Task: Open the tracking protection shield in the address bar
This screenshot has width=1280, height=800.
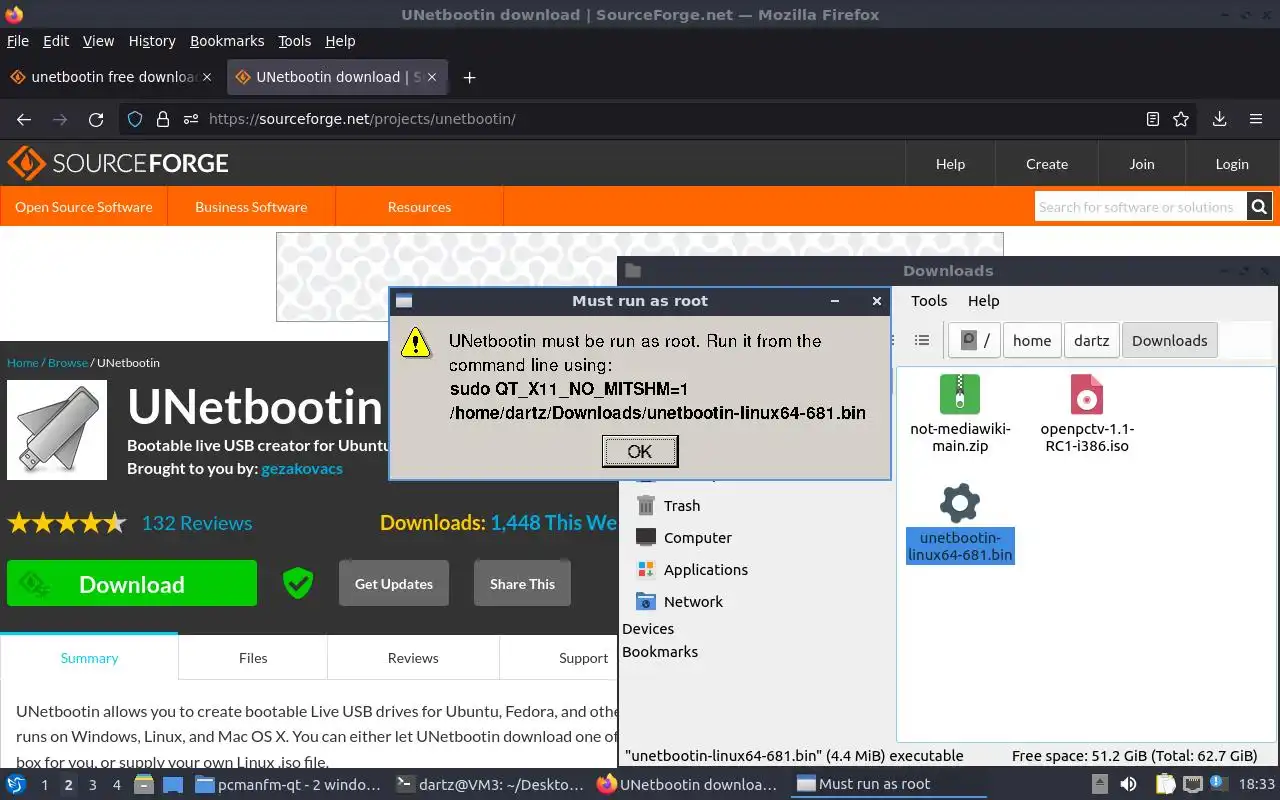Action: [135, 119]
